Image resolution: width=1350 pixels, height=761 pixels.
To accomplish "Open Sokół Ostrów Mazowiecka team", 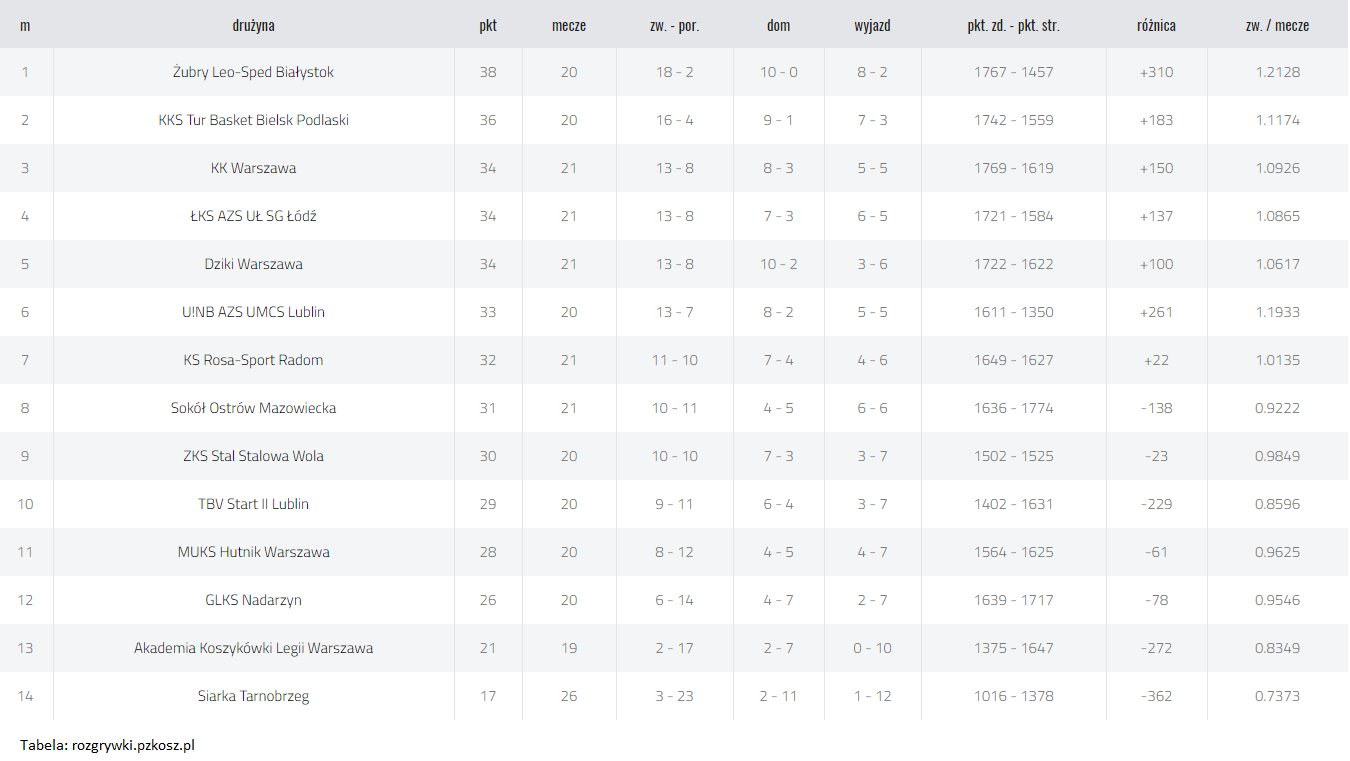I will 253,408.
